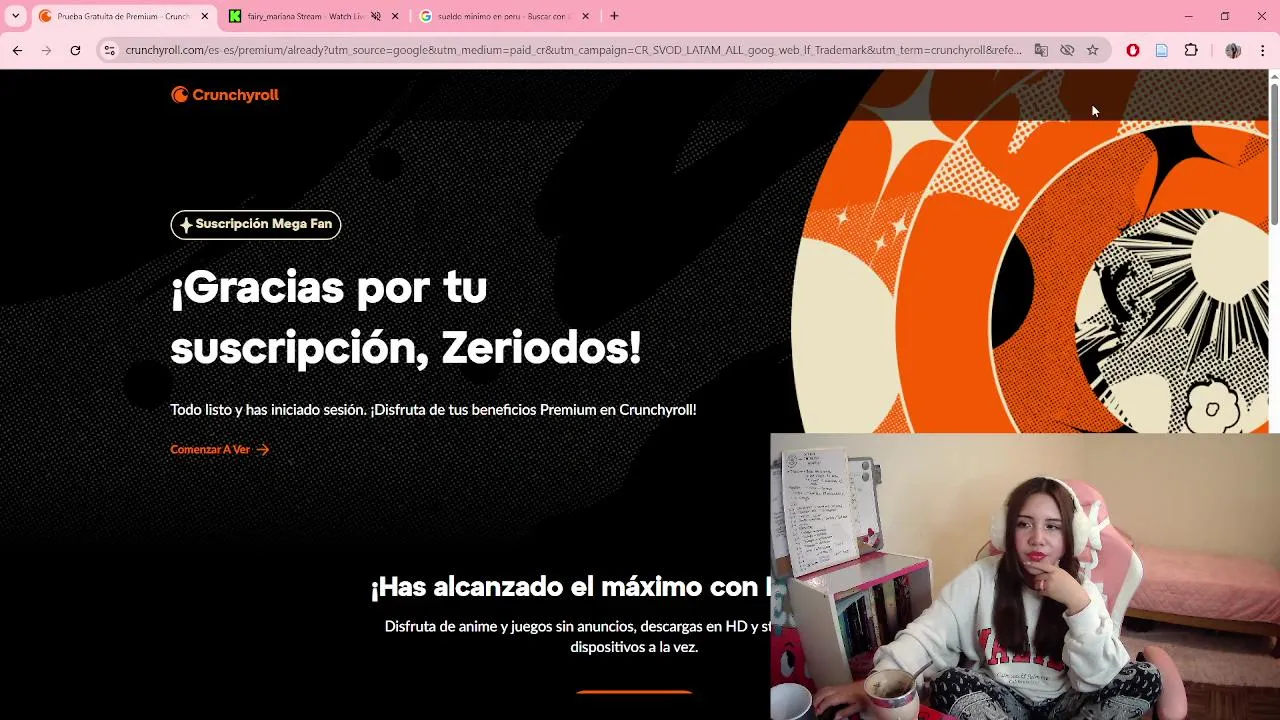Click the Todo listo y has iniciado sesión text
The width and height of the screenshot is (1280, 720).
(433, 410)
